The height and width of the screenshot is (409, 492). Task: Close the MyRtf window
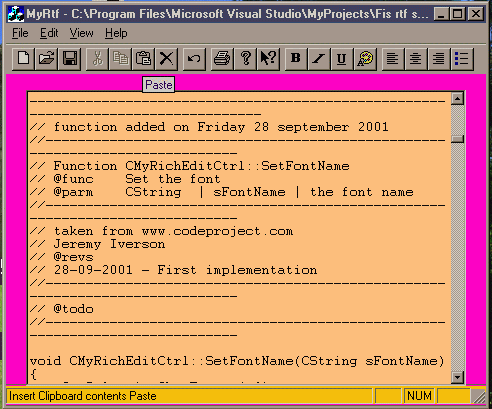(476, 14)
